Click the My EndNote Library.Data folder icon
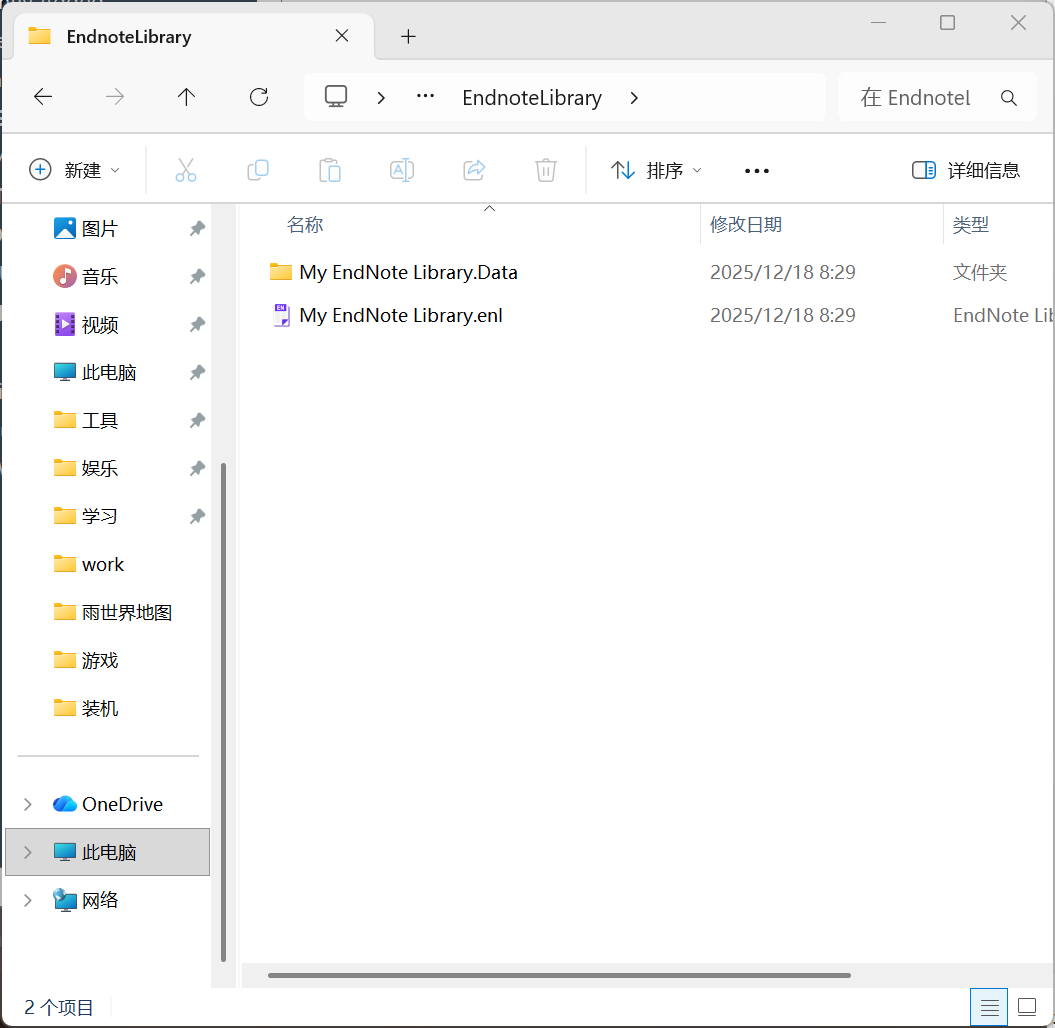This screenshot has width=1055, height=1028. coord(281,272)
